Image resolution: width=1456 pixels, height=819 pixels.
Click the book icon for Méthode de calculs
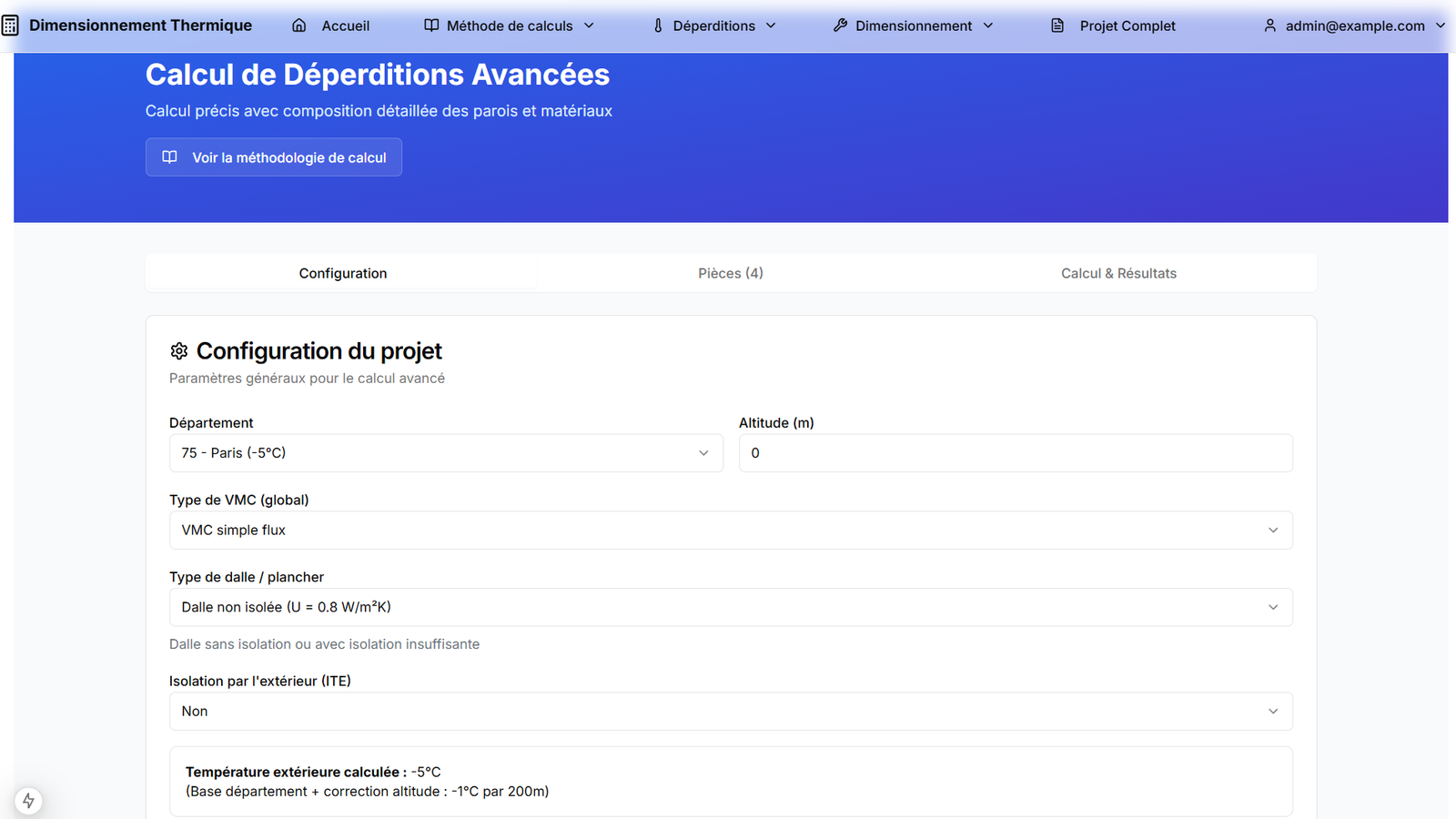click(431, 25)
